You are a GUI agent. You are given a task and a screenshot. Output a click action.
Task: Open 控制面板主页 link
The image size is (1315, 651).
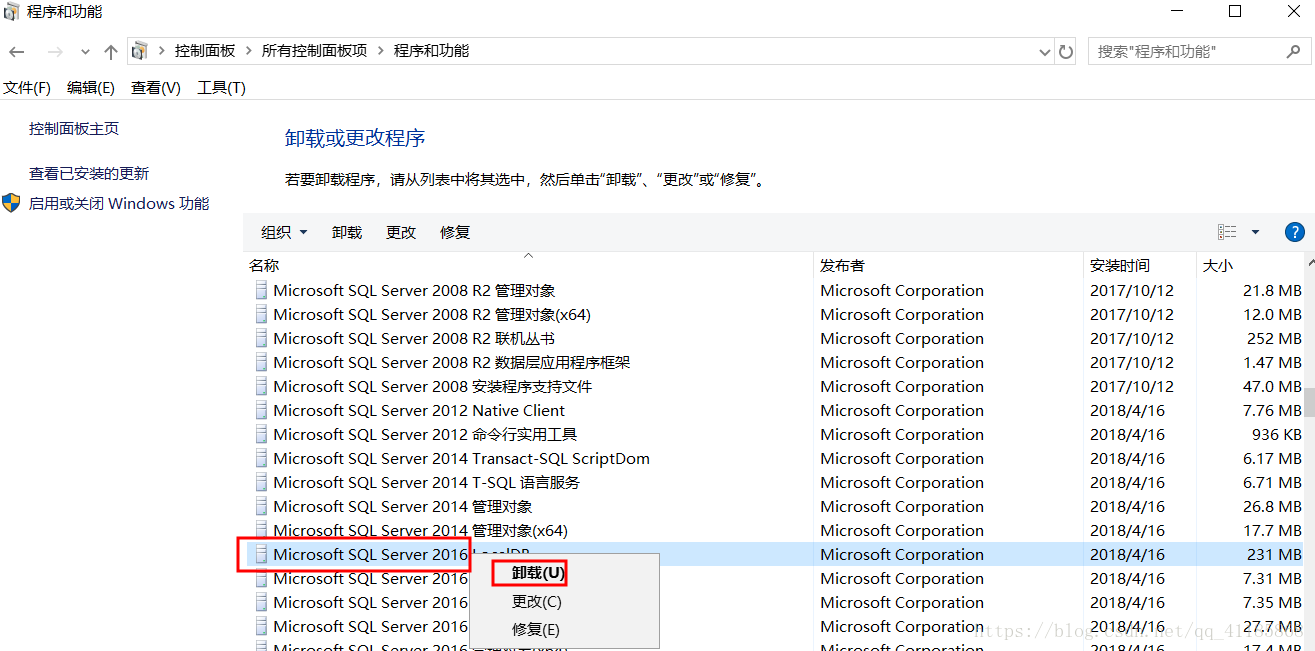pos(74,129)
